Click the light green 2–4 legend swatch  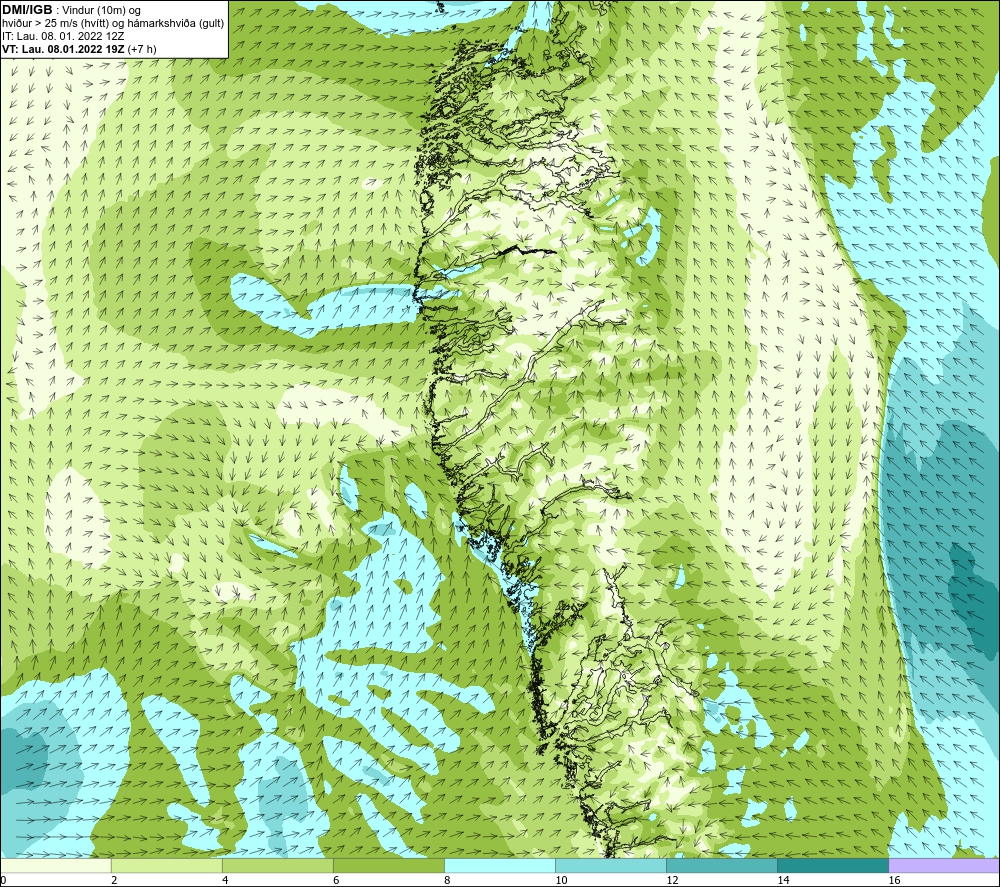click(x=167, y=865)
